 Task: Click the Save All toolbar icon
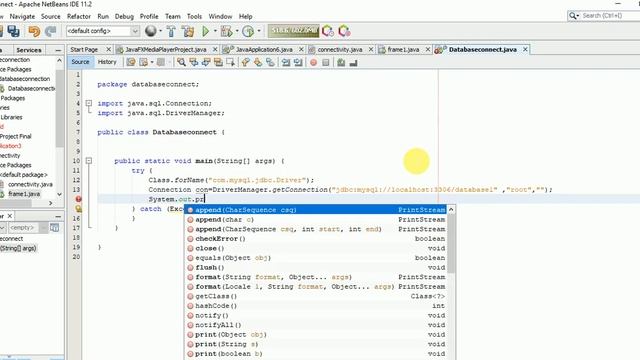coord(13,31)
